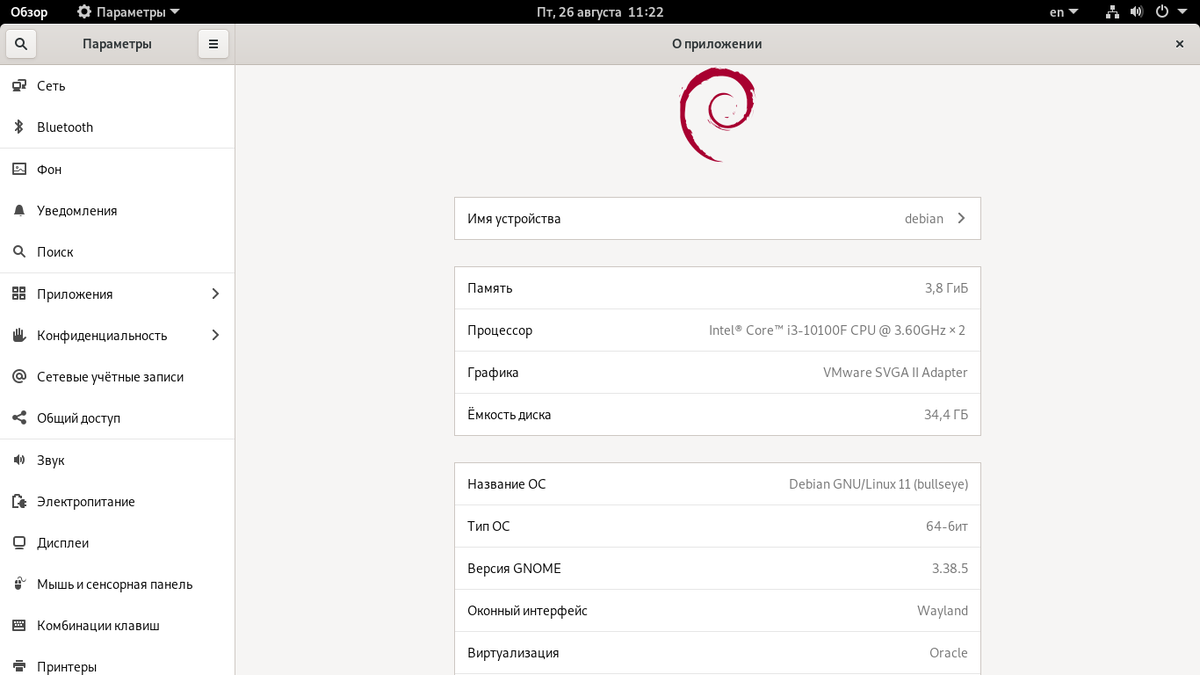Open Поиск settings in the sidebar

click(x=117, y=252)
